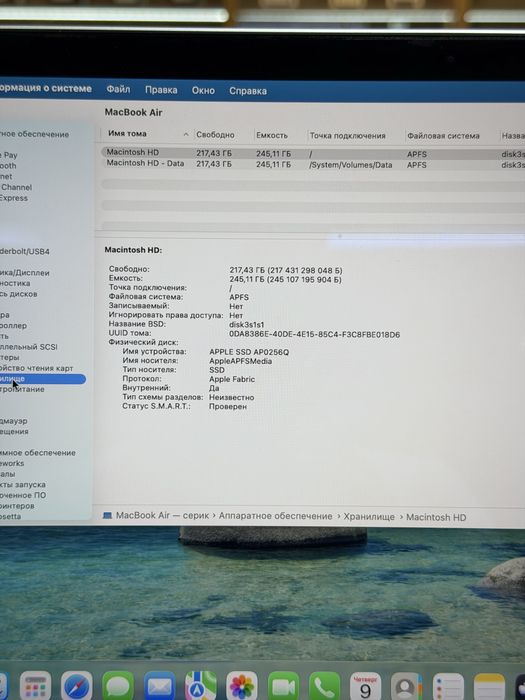Select the Macintosh HD - Data row

point(312,164)
